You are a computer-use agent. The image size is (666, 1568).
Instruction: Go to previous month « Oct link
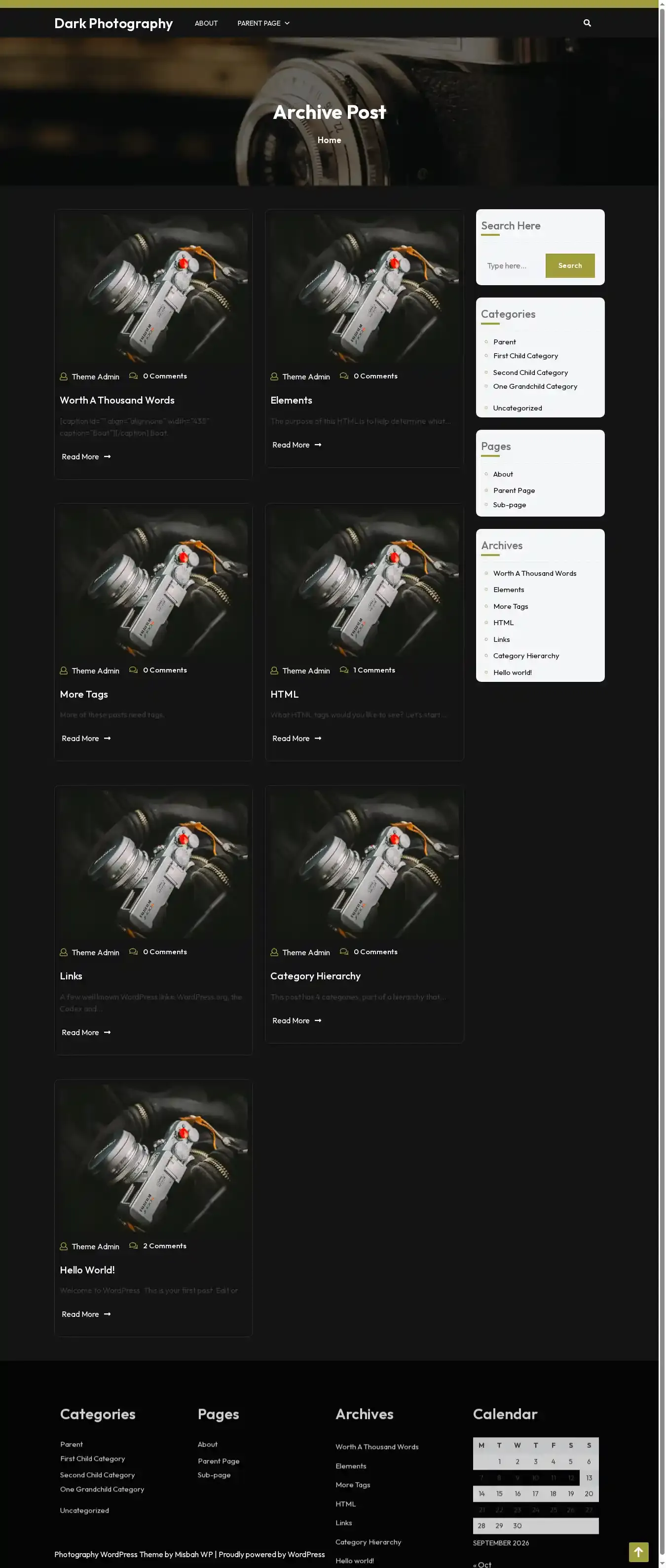(x=482, y=1565)
